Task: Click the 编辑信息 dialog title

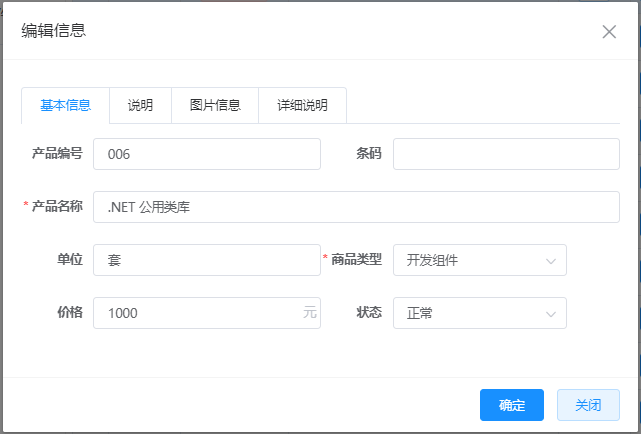Action: [54, 31]
